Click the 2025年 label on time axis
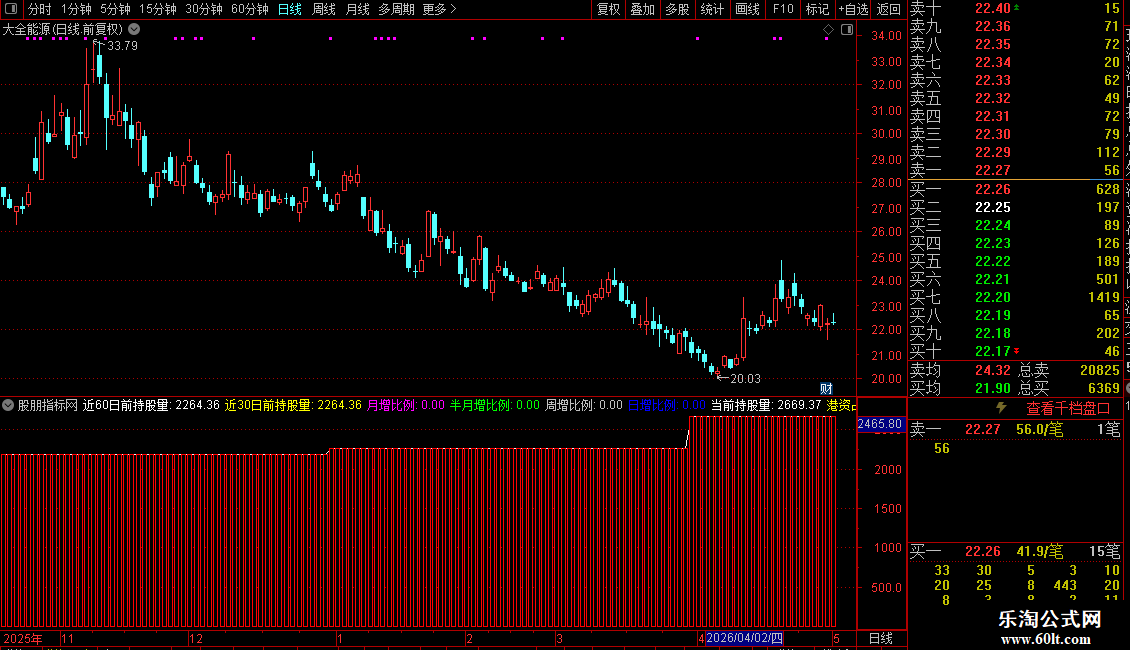The height and width of the screenshot is (650, 1130). coord(22,638)
